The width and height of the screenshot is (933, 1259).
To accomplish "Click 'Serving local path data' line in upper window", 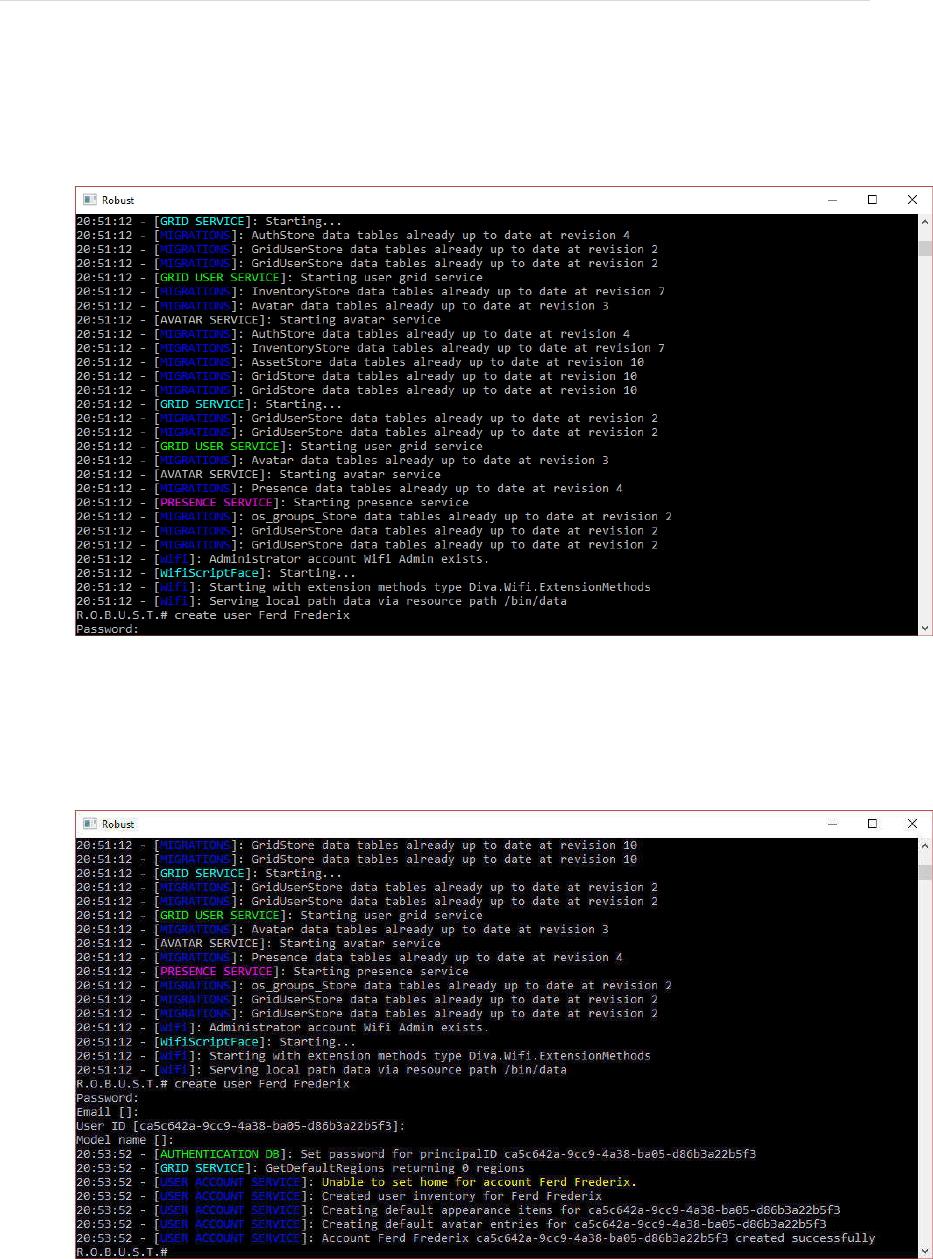I will coord(321,601).
